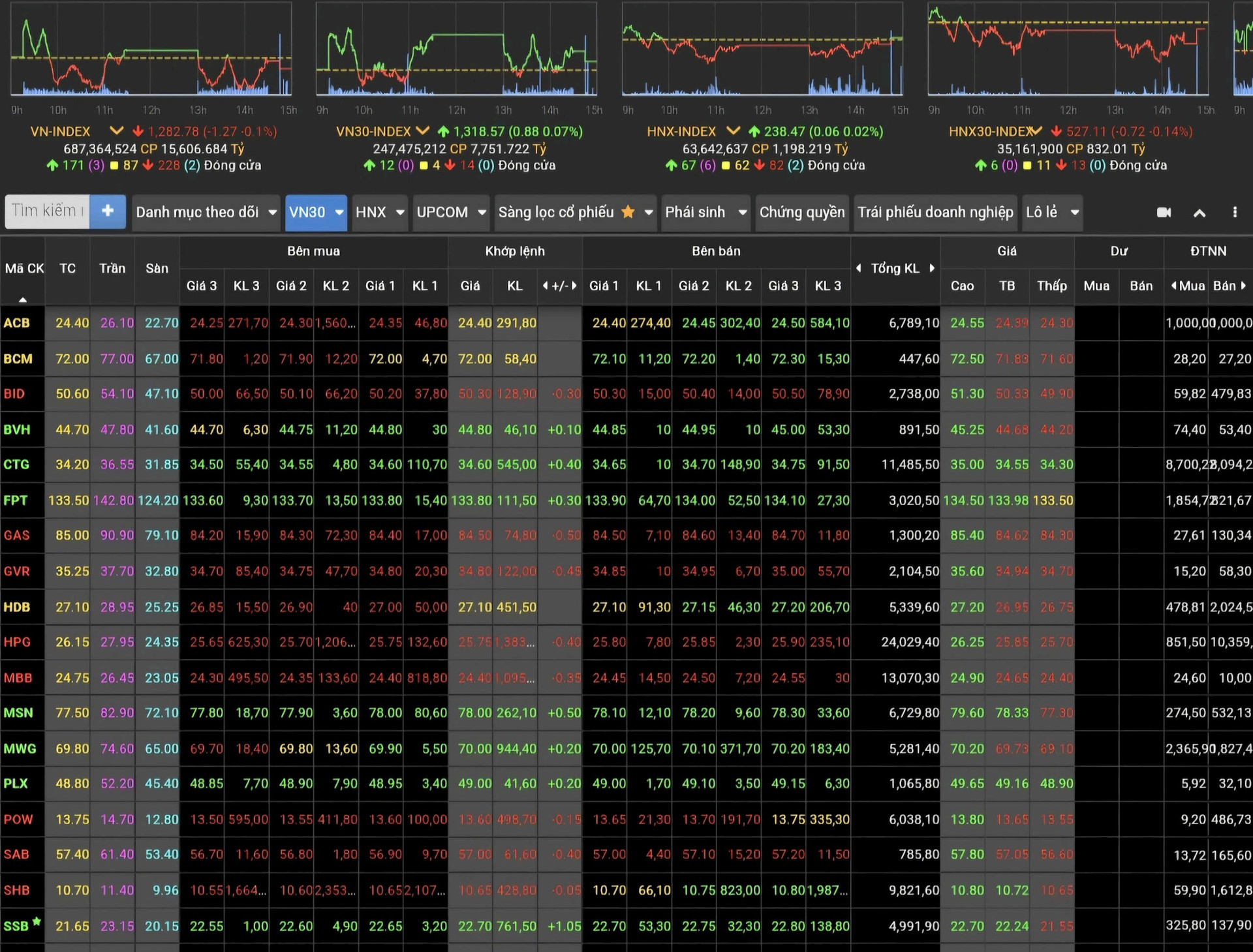Click left arrow of the +/- column
This screenshot has height=952, width=1253.
click(x=546, y=286)
